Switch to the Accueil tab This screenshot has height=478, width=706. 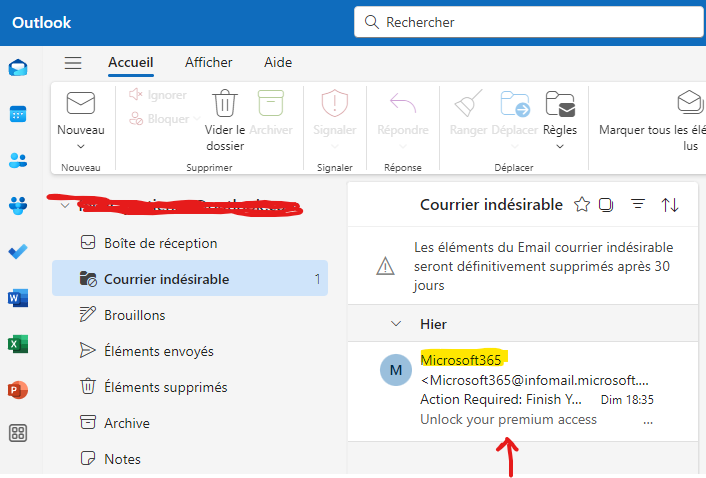click(x=131, y=62)
